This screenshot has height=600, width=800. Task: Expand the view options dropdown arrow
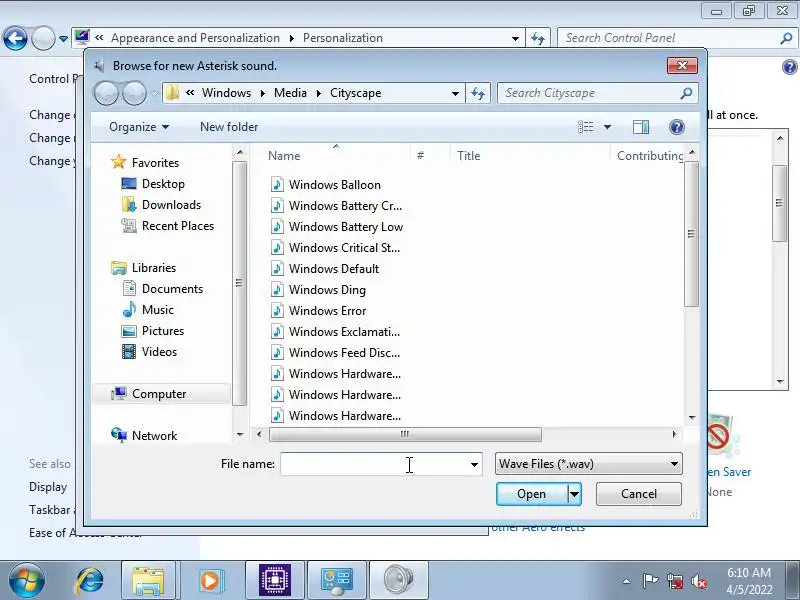click(x=607, y=127)
